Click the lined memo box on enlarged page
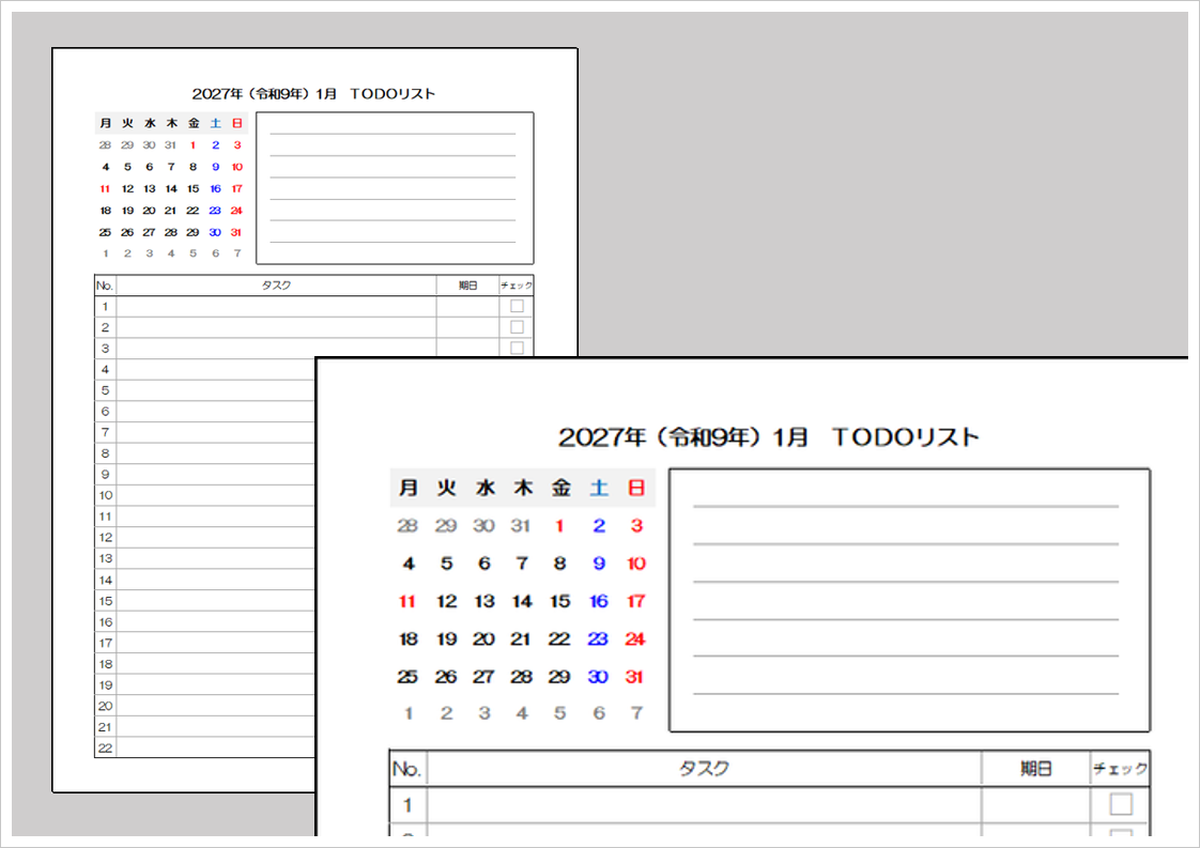Viewport: 1200px width, 848px height. coord(909,600)
